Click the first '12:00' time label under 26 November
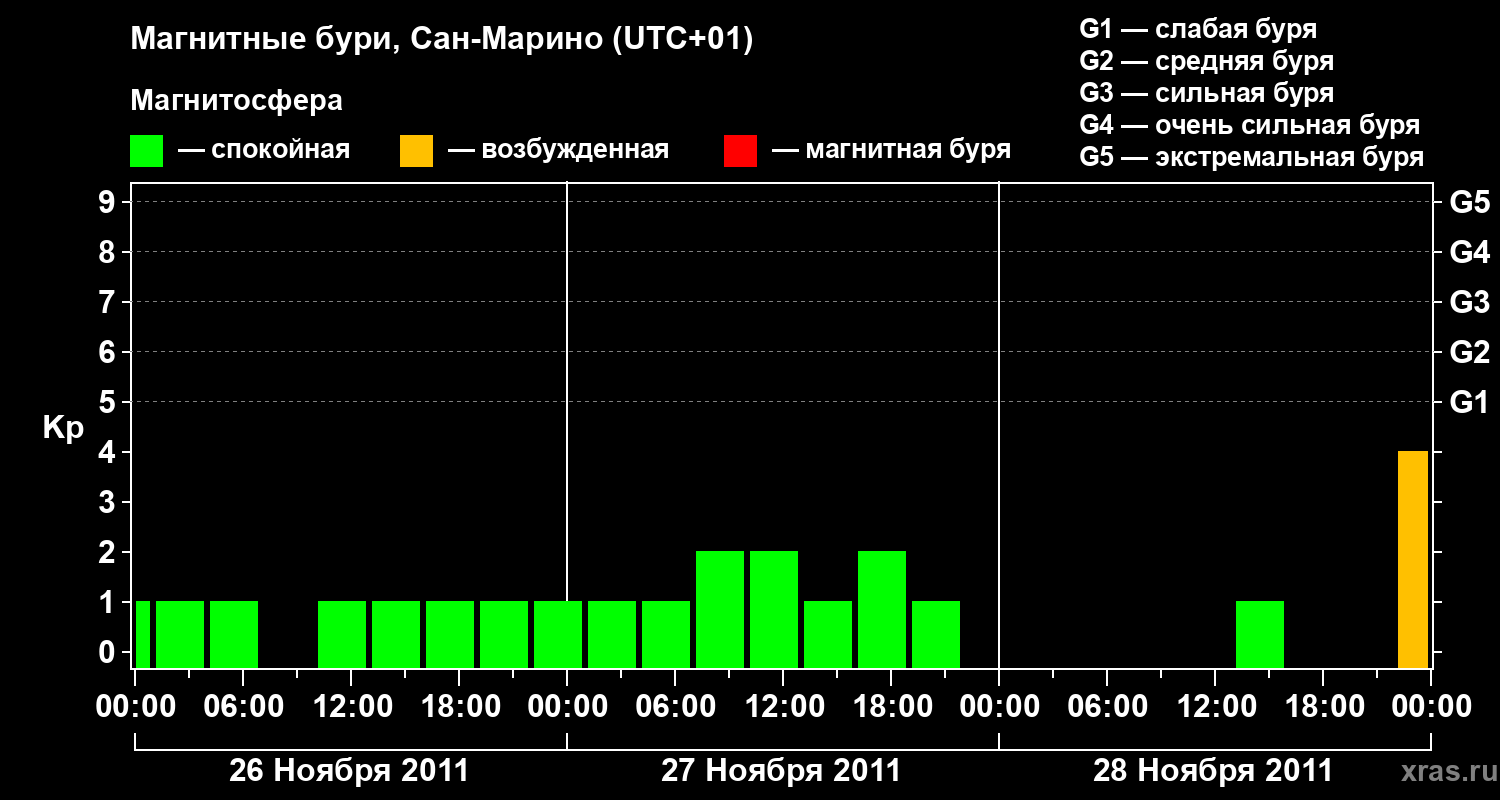This screenshot has width=1500, height=800. 351,707
